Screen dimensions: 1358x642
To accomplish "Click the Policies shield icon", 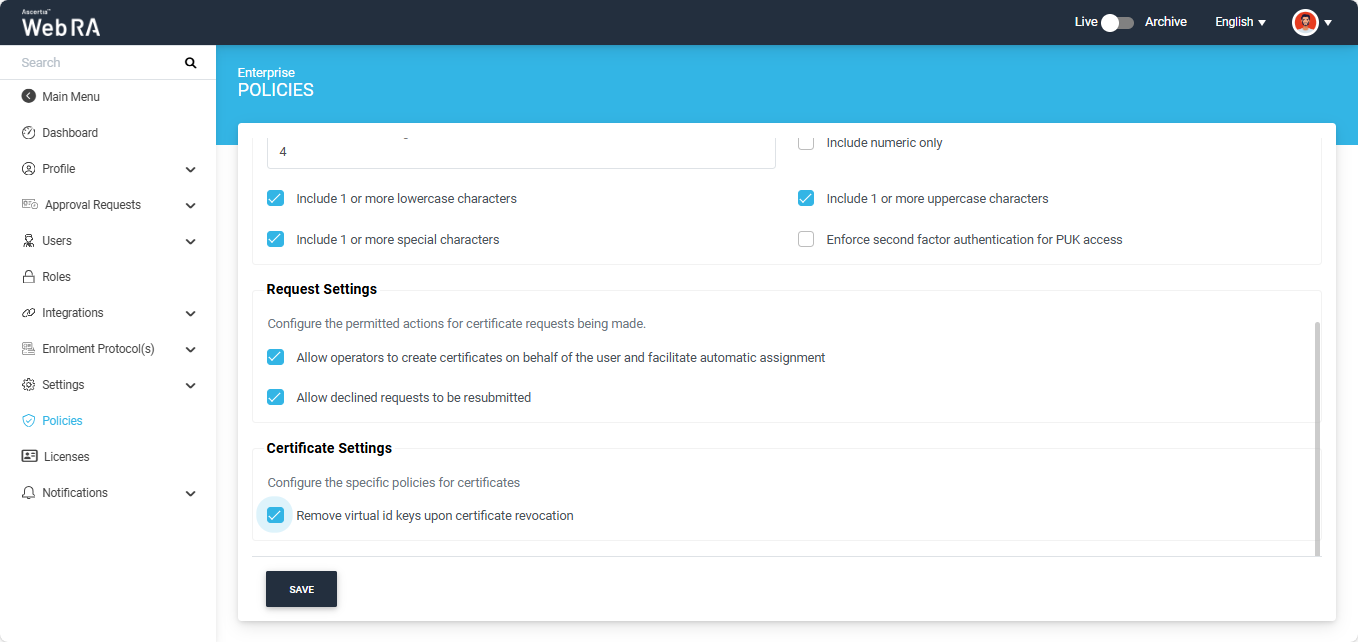I will point(28,421).
